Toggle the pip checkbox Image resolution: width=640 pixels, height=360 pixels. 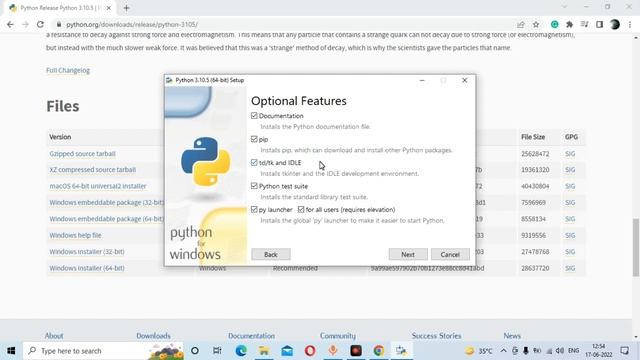tap(254, 139)
